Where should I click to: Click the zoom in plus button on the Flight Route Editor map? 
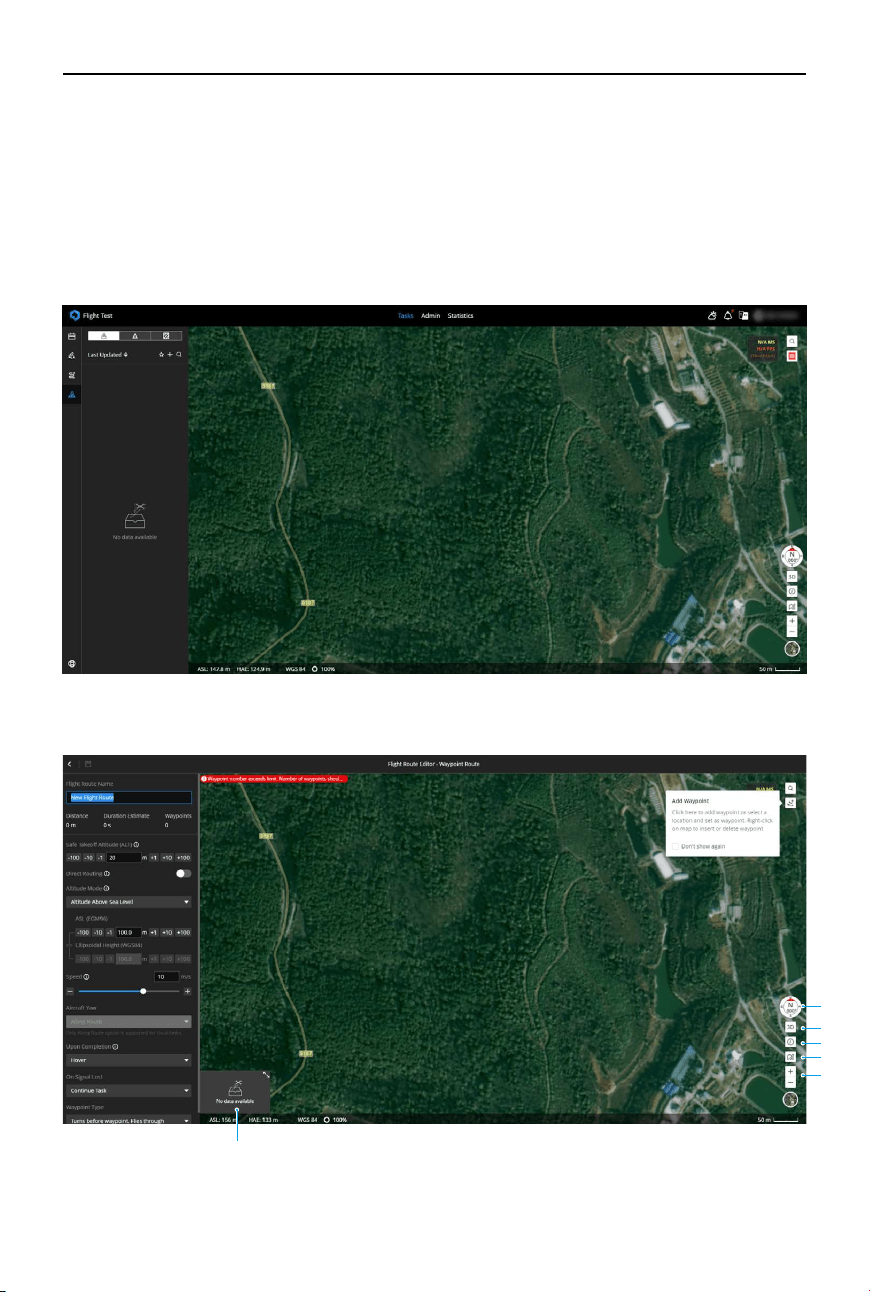pyautogui.click(x=790, y=1071)
